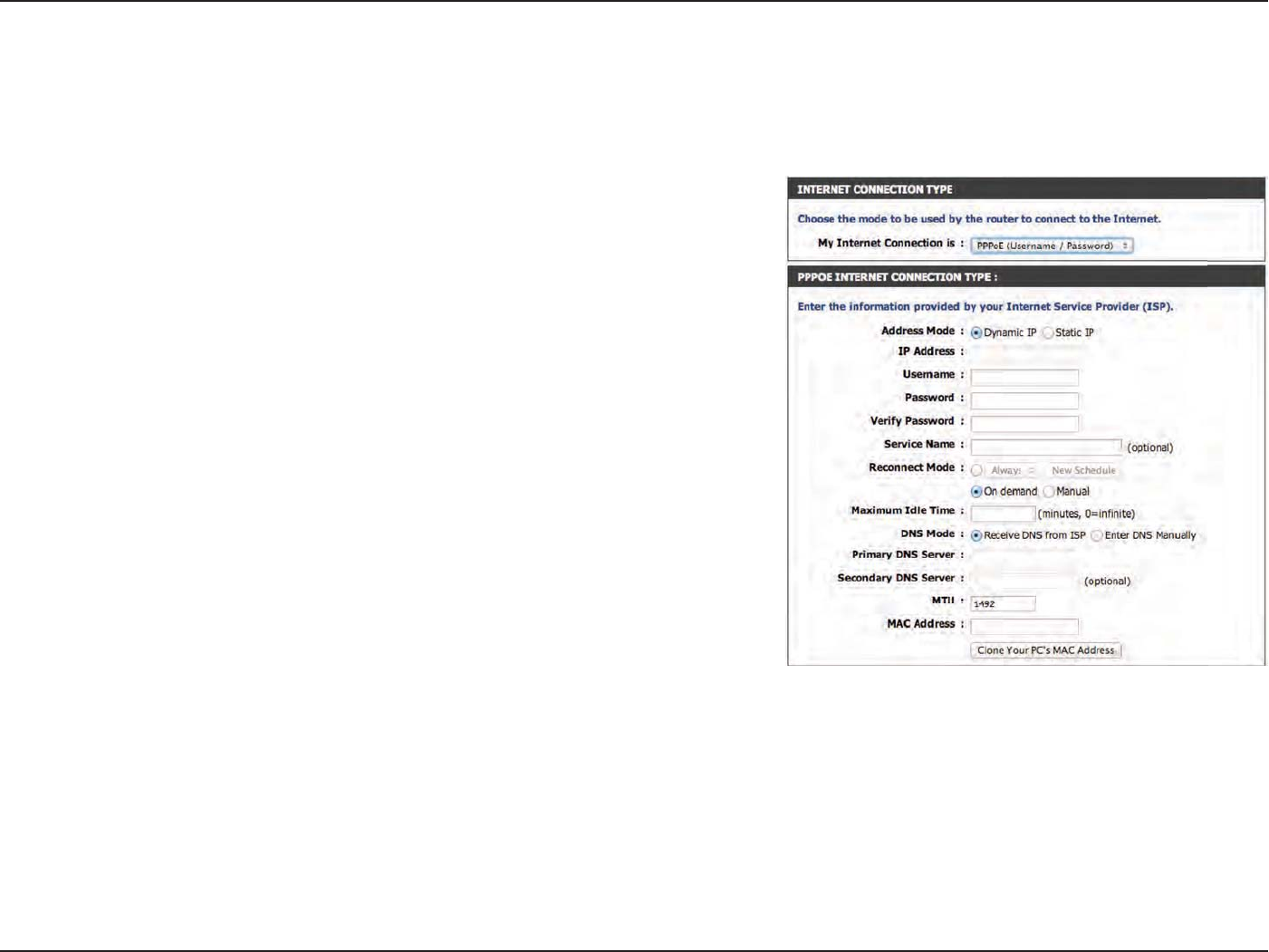This screenshot has width=1269, height=952.
Task: Click the MAC Address input field
Action: click(x=1024, y=627)
